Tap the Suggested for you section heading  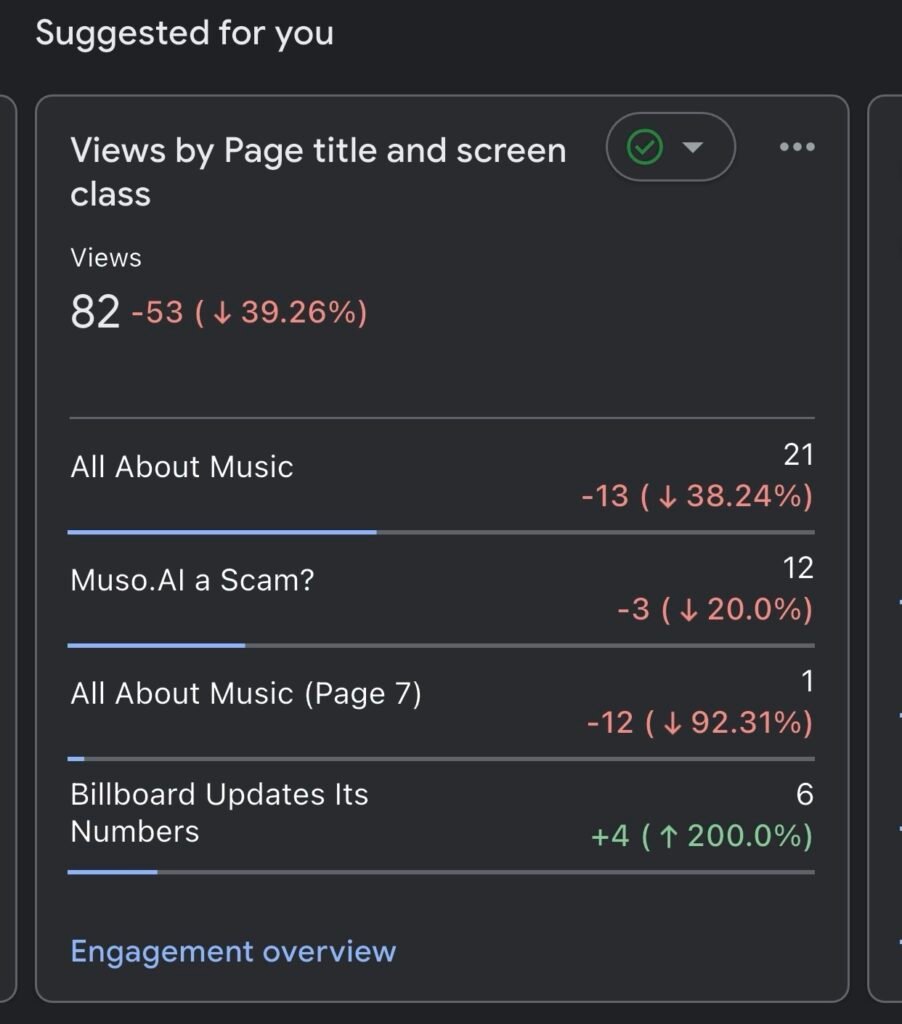click(x=185, y=33)
